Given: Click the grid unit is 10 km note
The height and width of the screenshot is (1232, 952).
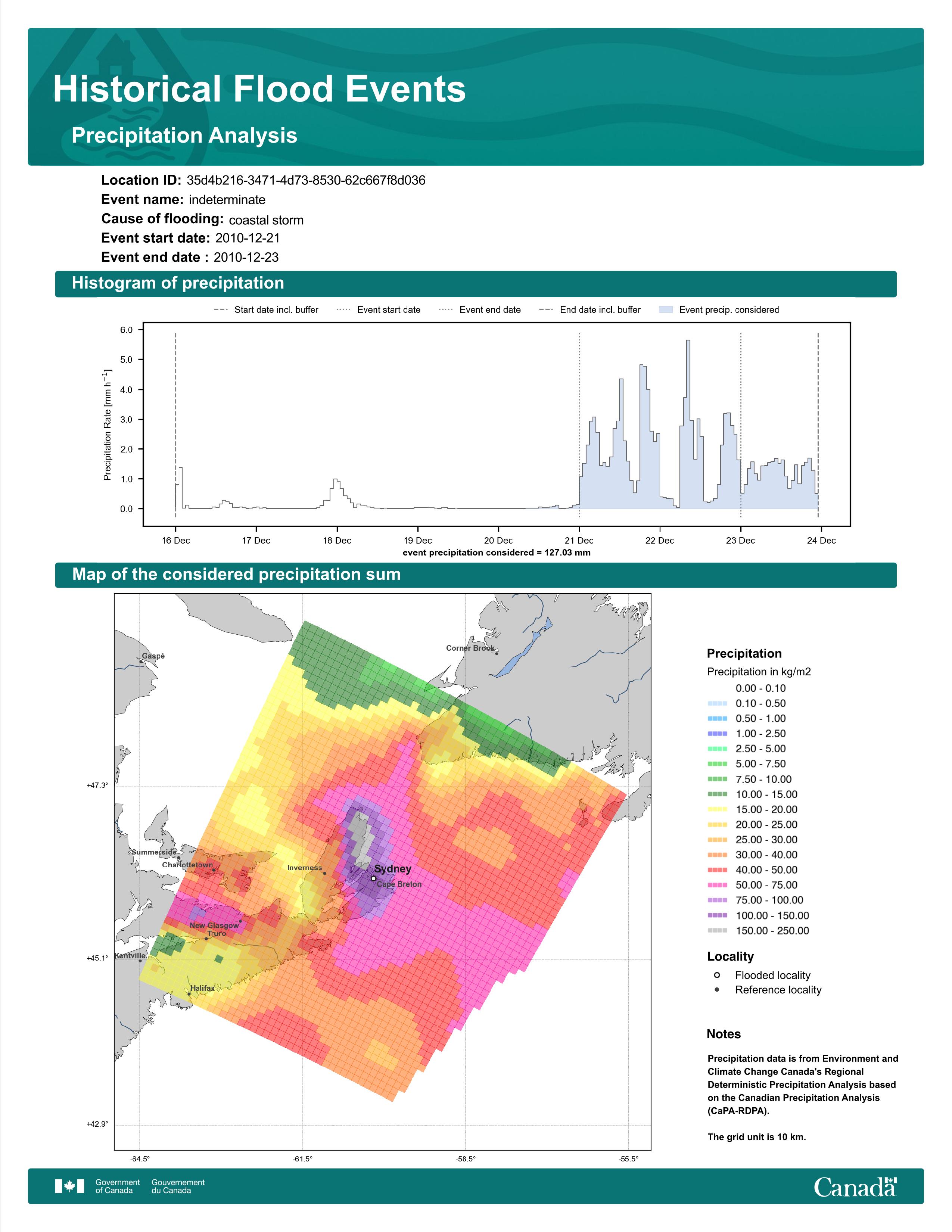Looking at the screenshot, I should [757, 1137].
